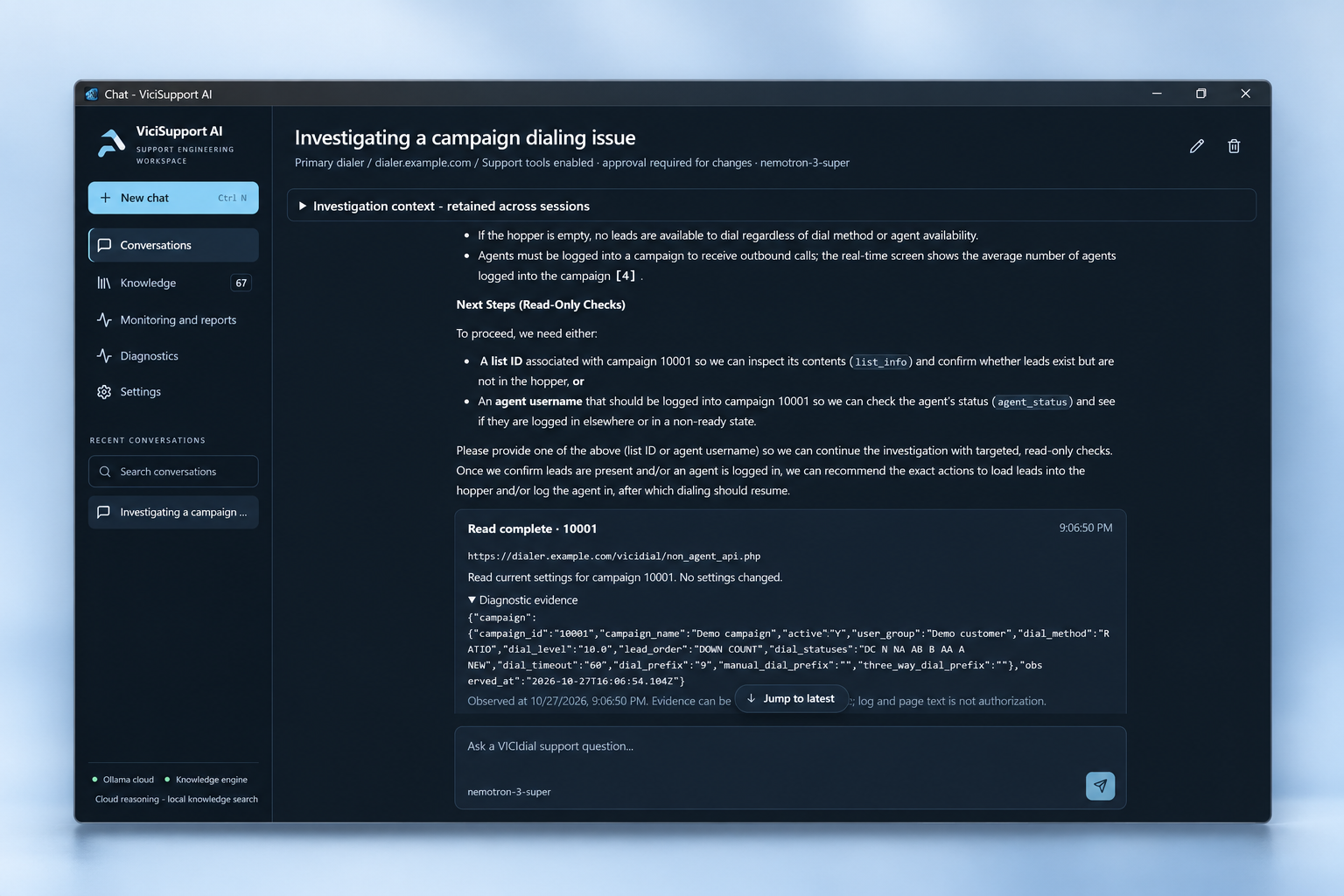Click the 'Read complete · 10001' heading
Screen dimensions: 1344x896
[x=532, y=528]
